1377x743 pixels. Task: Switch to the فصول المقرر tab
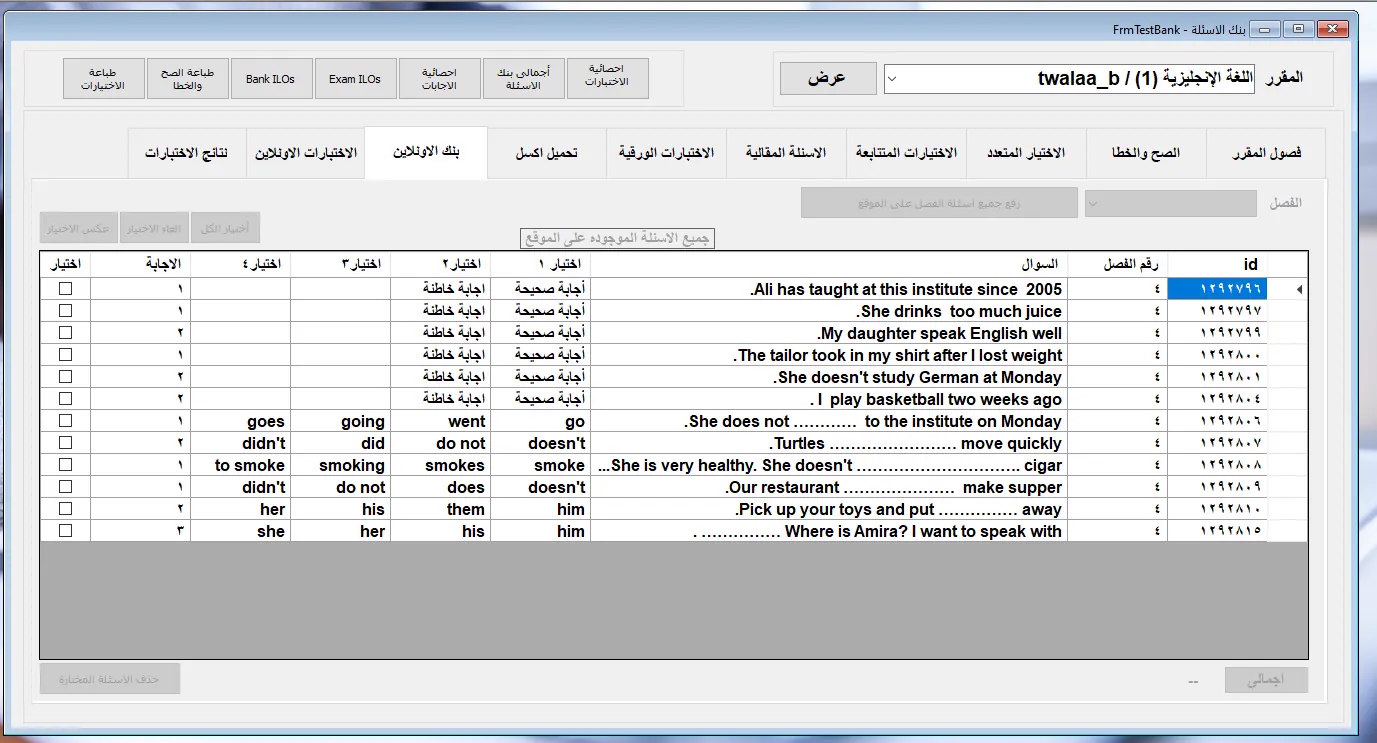click(x=1266, y=153)
